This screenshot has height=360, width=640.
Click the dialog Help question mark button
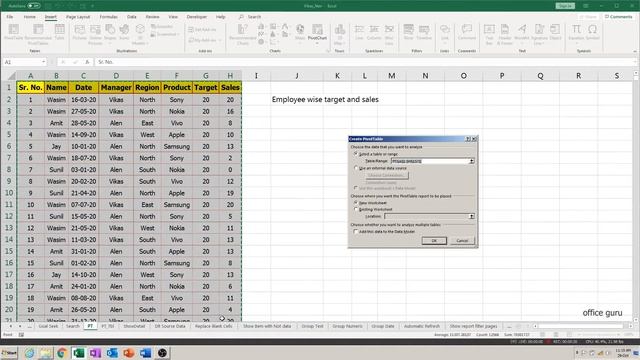pyautogui.click(x=468, y=139)
